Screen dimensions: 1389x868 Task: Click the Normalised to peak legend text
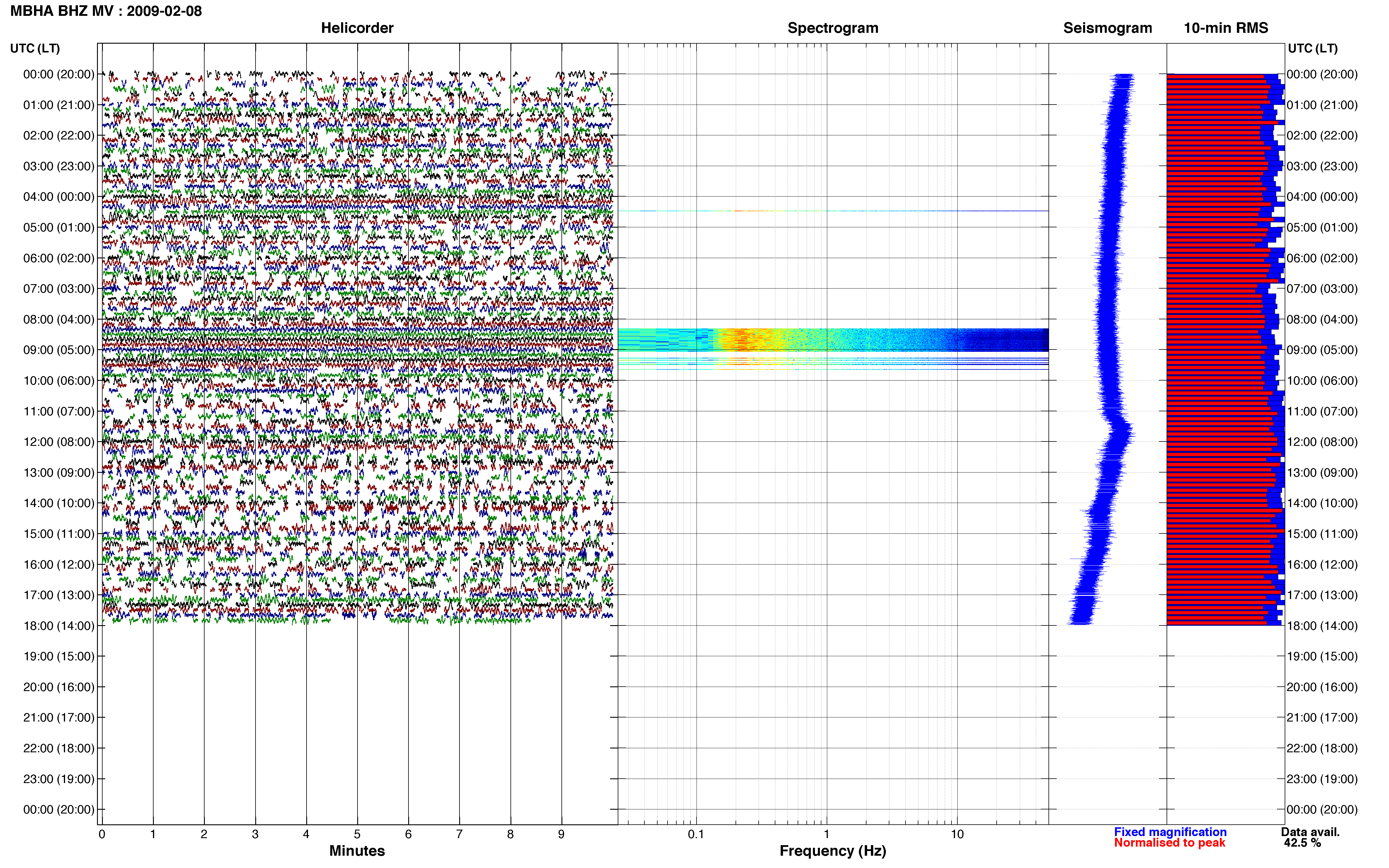(x=1170, y=843)
